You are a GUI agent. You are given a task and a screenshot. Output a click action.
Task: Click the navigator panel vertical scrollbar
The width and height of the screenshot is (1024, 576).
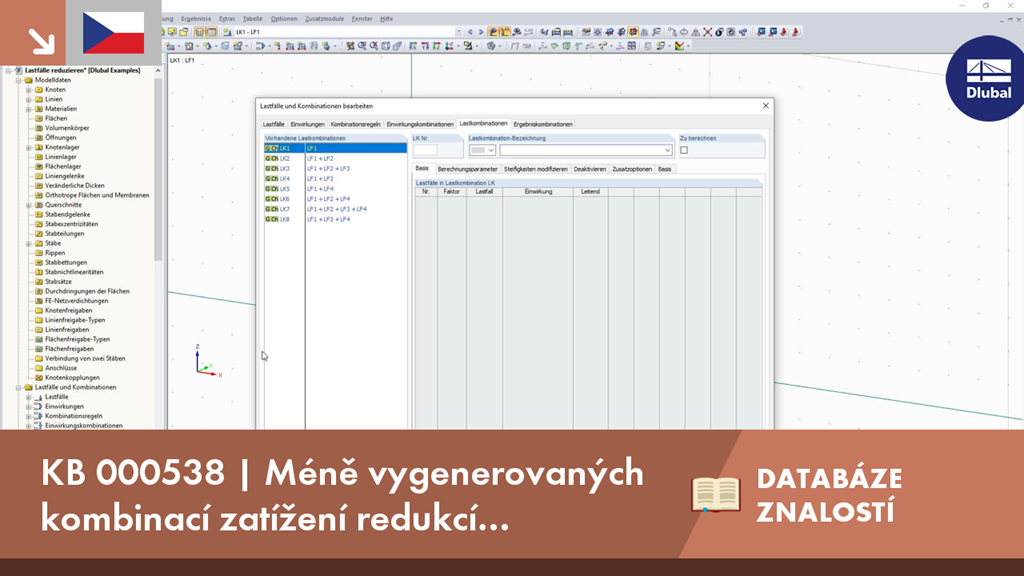[x=158, y=170]
